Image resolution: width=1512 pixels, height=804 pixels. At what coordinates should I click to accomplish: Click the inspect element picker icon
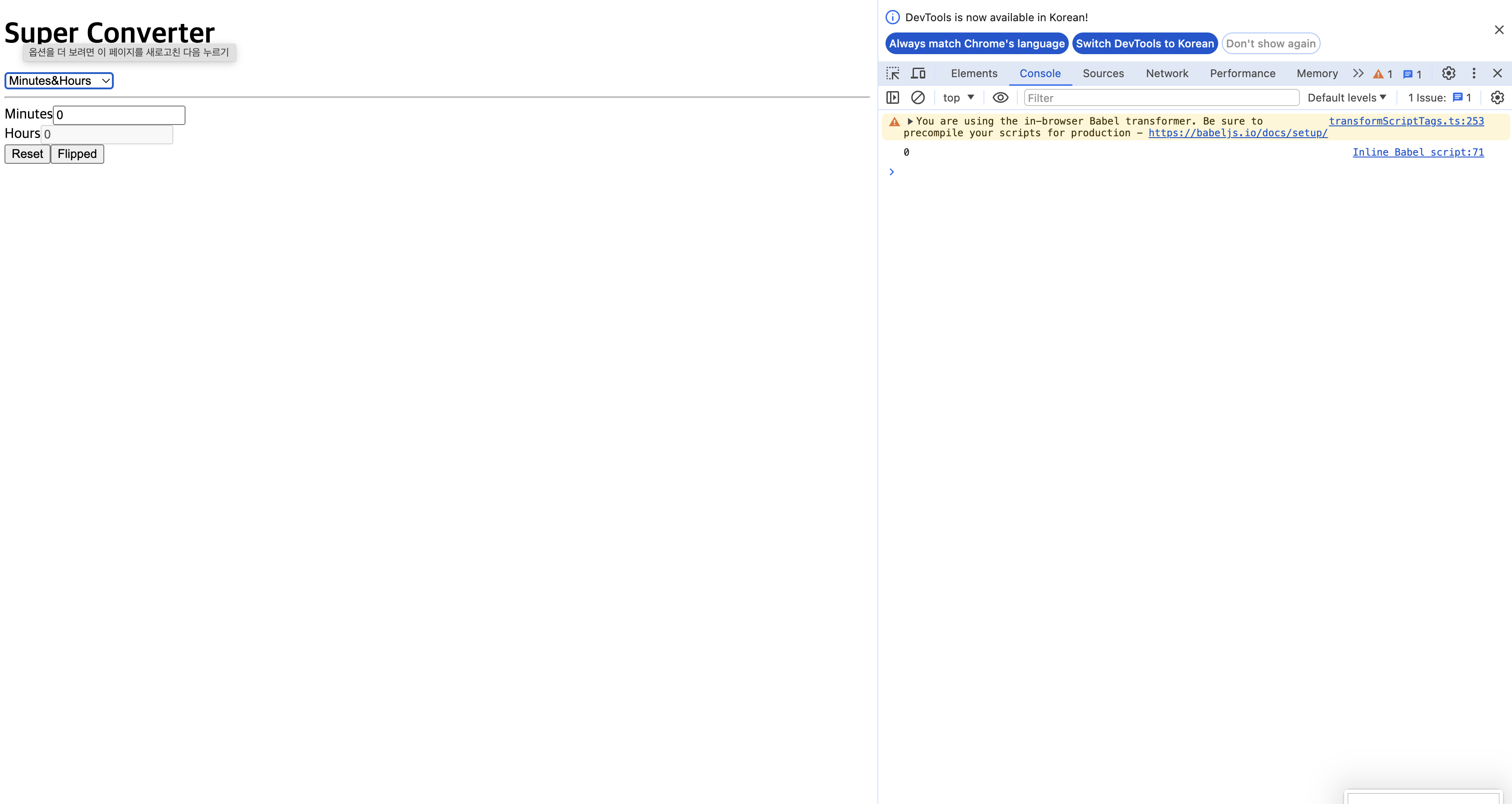coord(893,74)
